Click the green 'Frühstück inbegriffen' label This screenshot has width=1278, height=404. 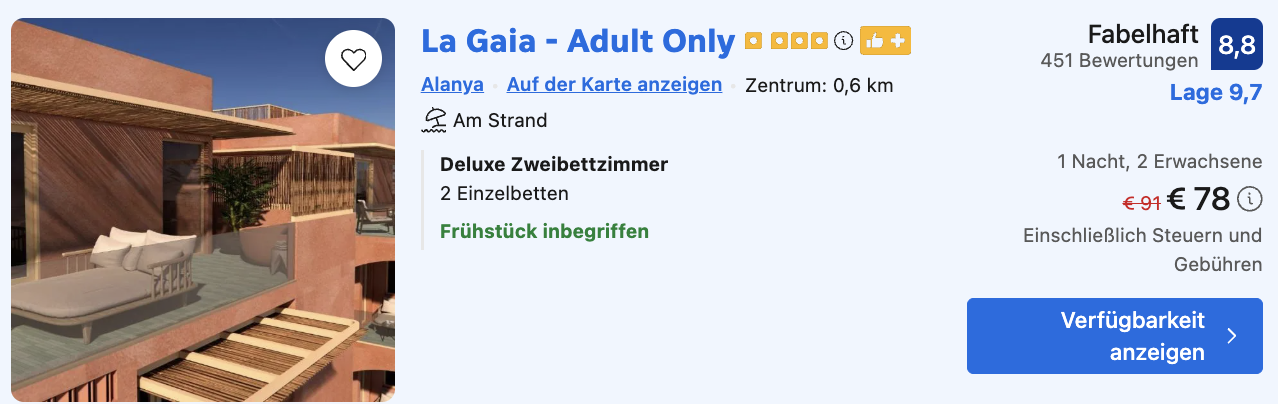544,232
